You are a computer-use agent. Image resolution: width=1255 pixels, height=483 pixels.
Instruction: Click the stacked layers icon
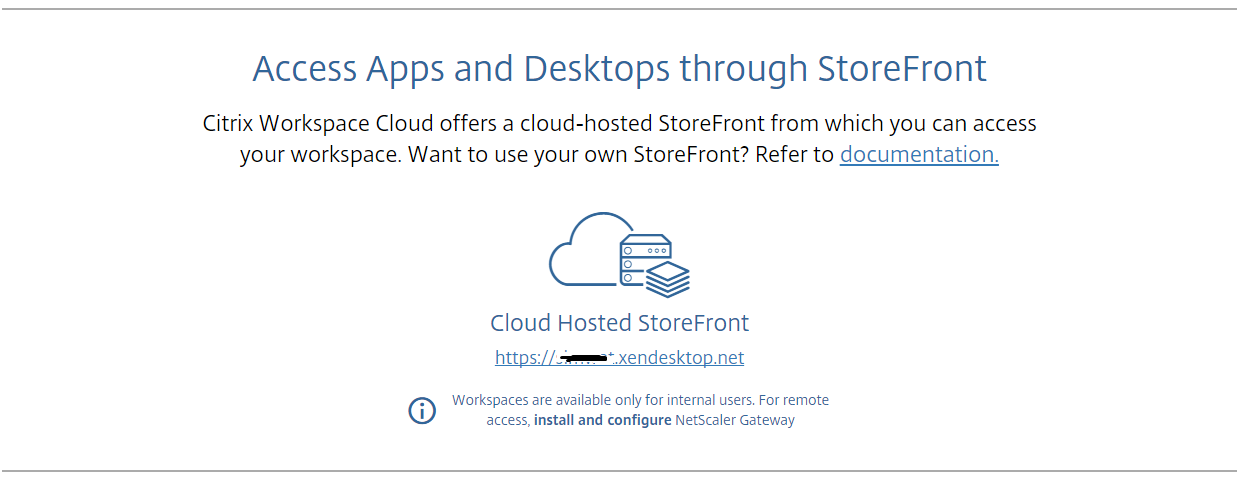(x=668, y=279)
